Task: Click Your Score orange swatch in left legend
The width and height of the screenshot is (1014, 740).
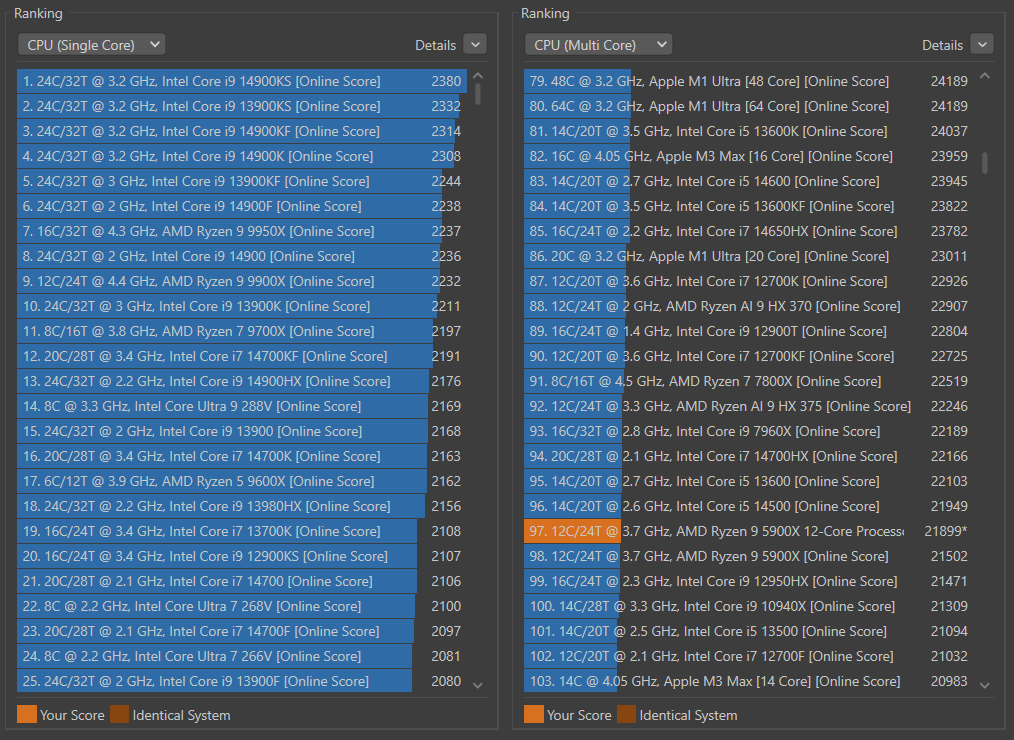Action: pyautogui.click(x=27, y=714)
